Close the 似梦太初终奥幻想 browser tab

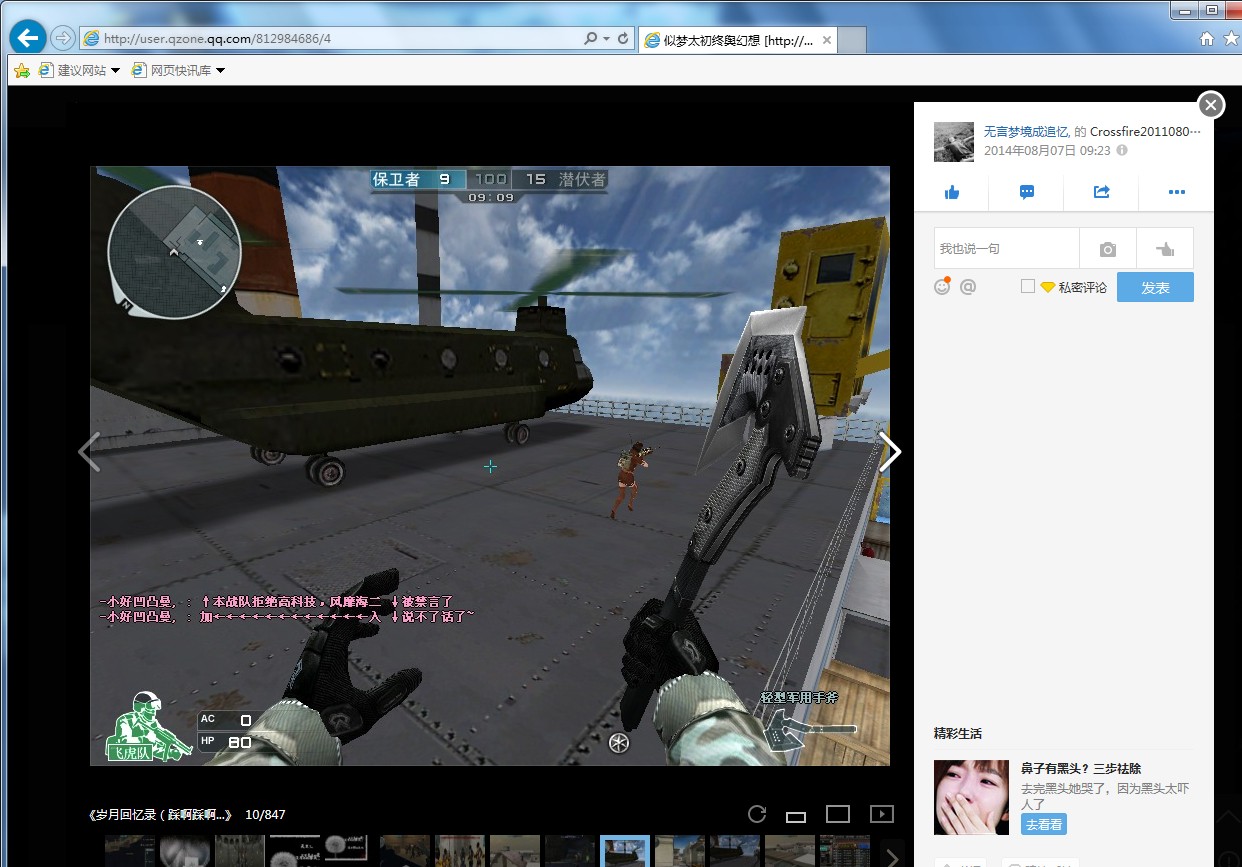pos(827,40)
